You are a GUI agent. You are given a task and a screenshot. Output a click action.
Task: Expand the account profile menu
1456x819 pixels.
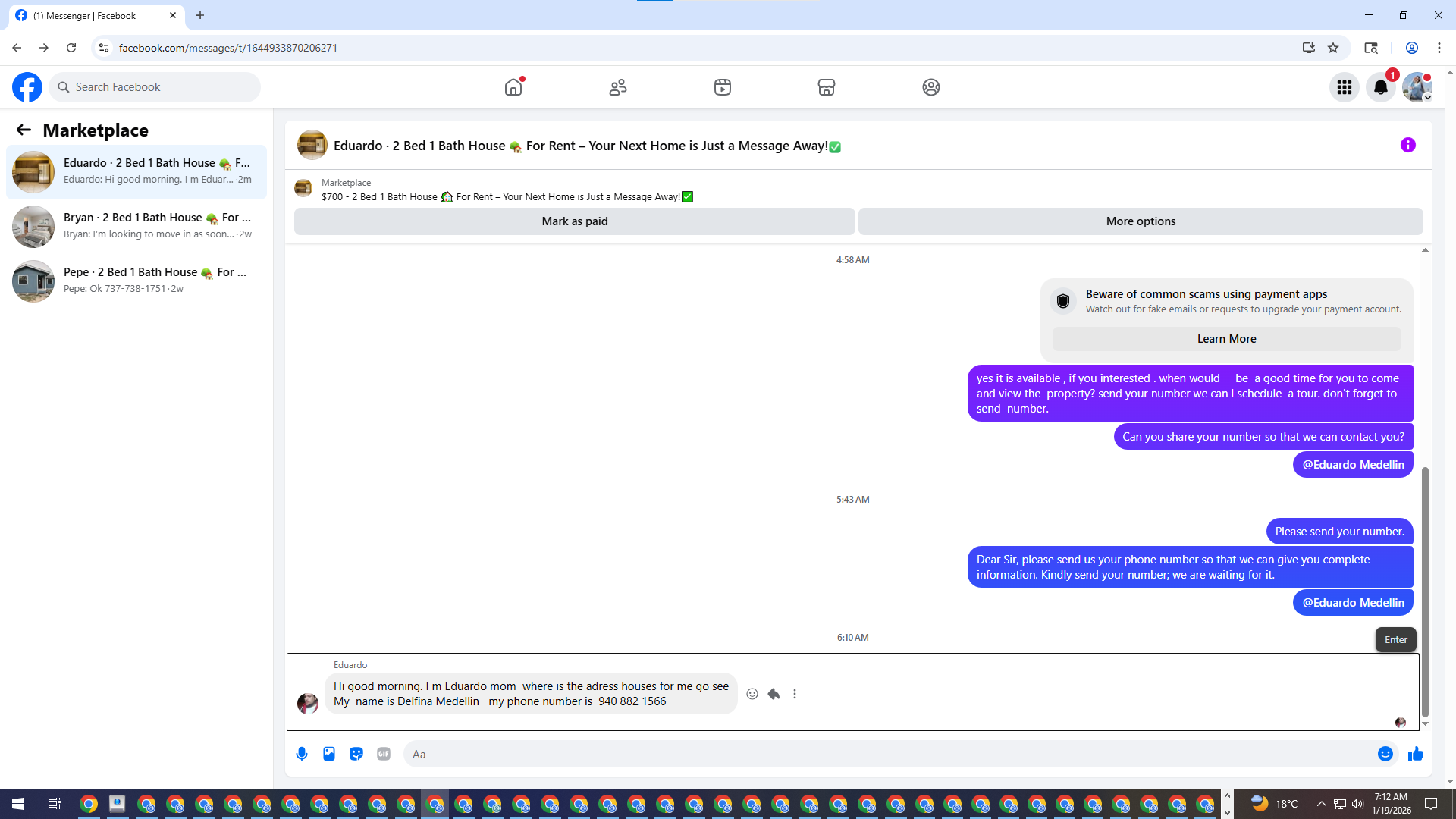point(1417,87)
